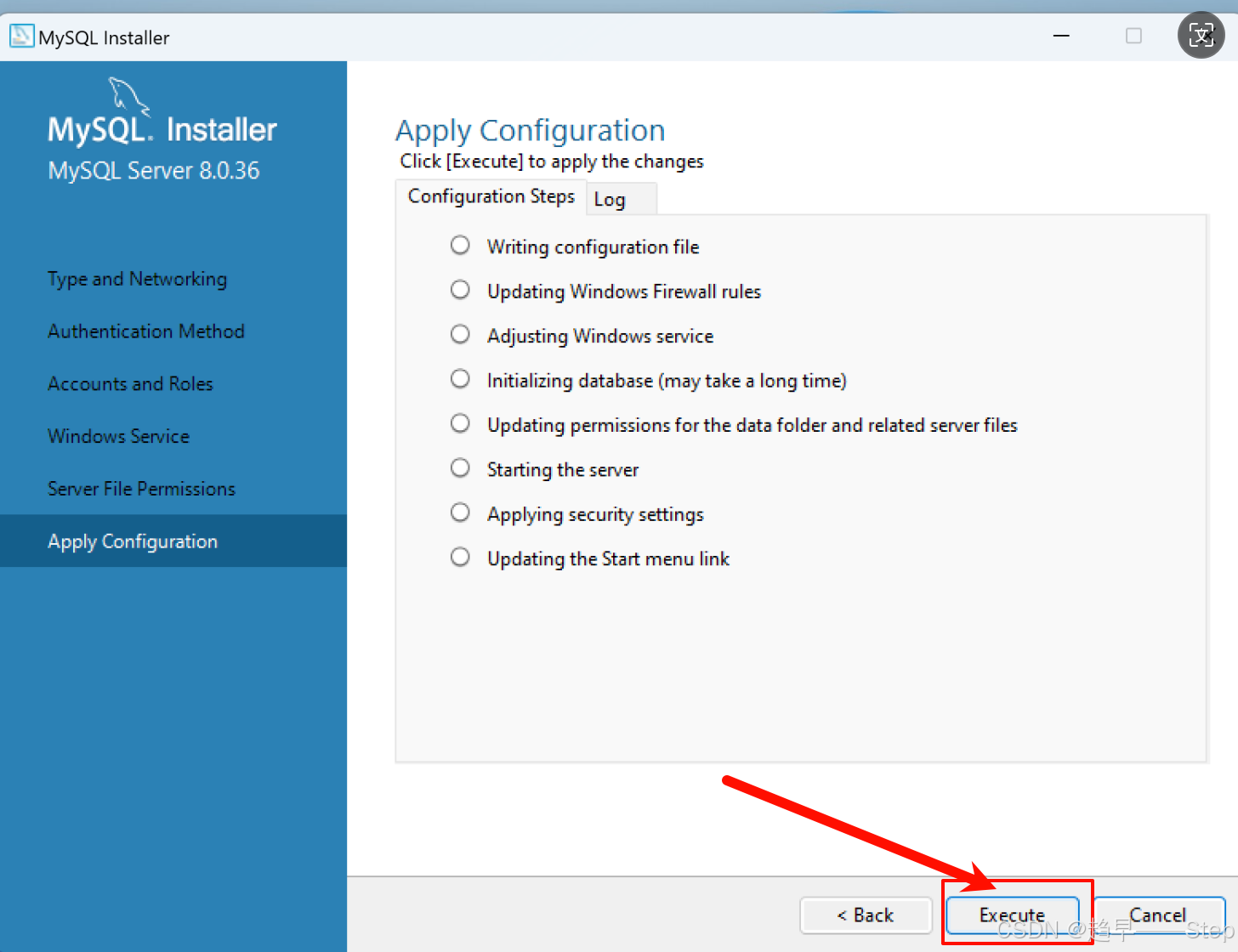Click the Updating permissions for data folder circle
The height and width of the screenshot is (952, 1238).
tap(460, 423)
